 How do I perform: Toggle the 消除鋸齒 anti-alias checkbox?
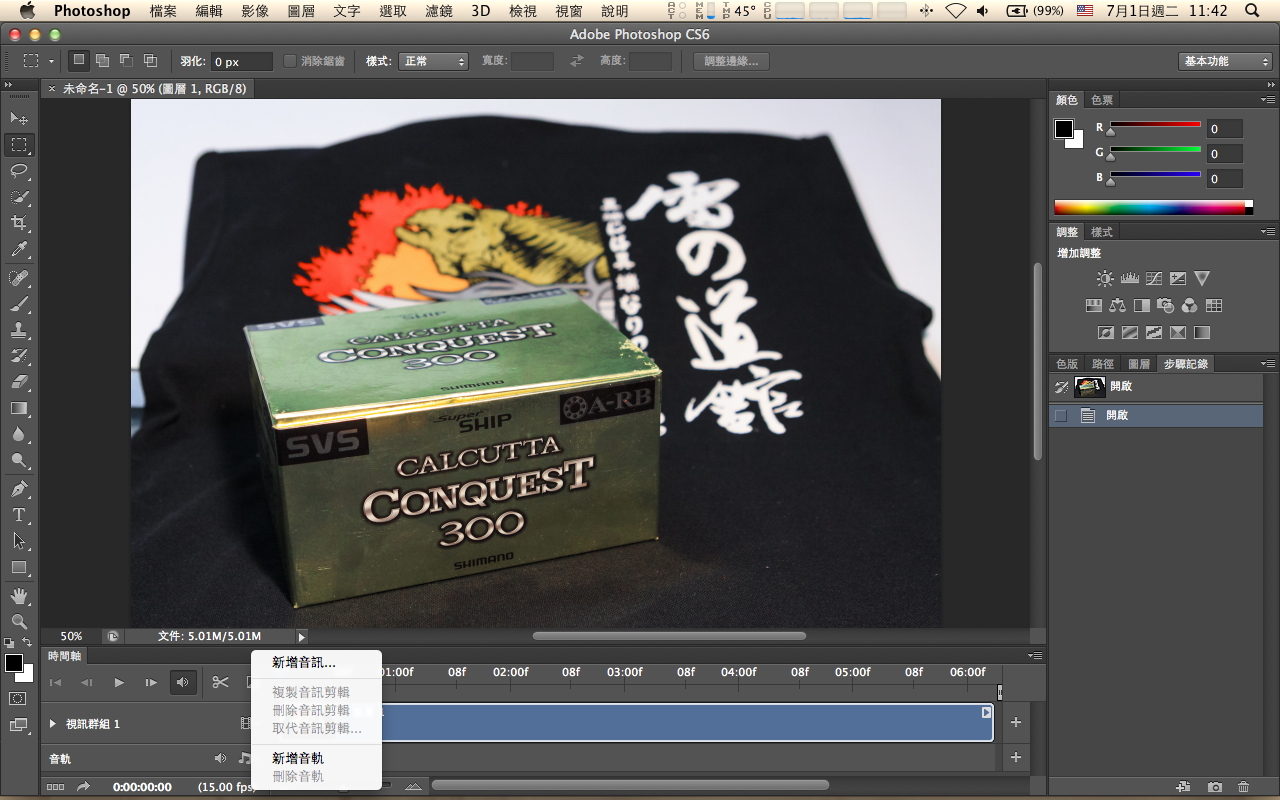[290, 61]
